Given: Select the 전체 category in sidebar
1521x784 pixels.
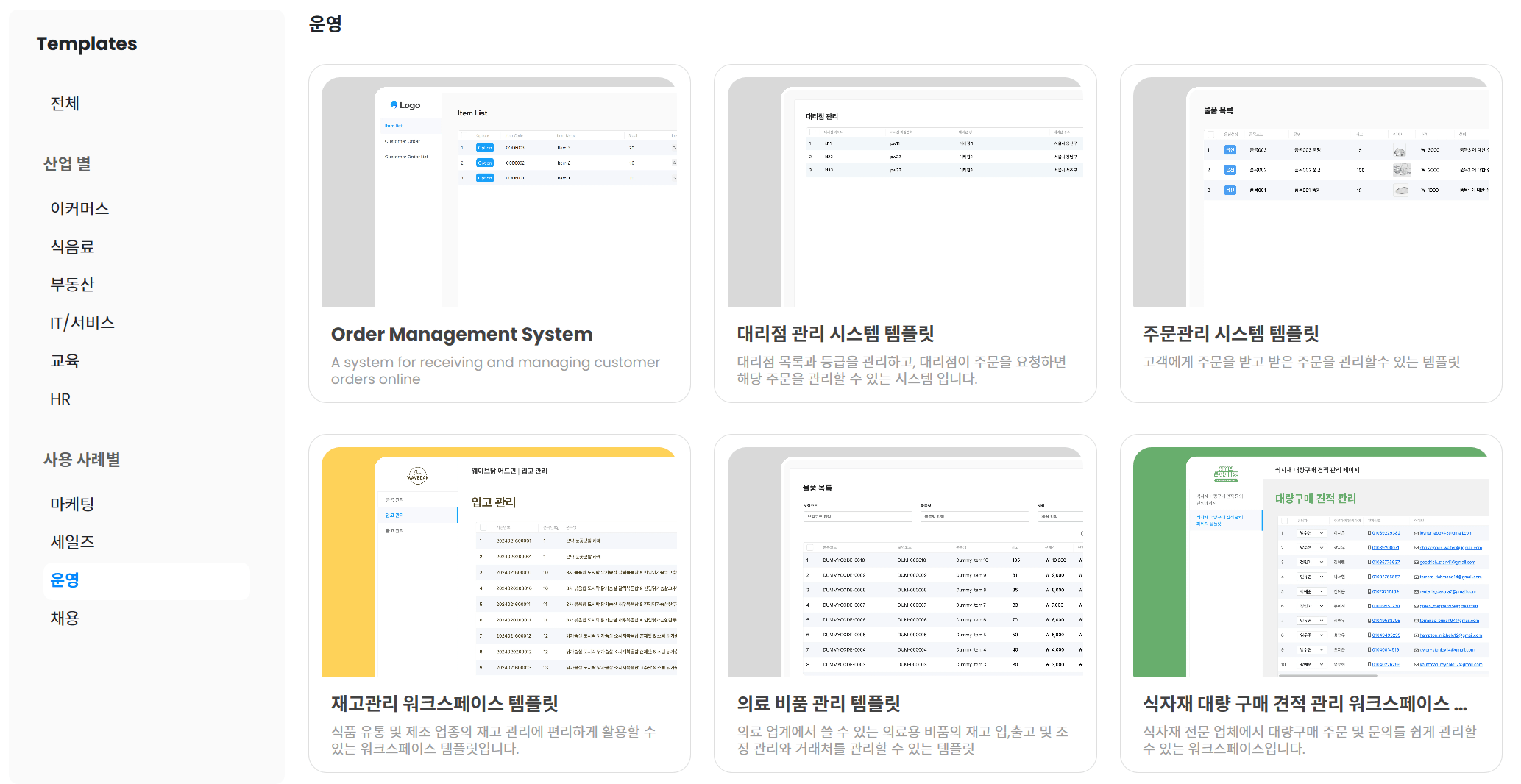Looking at the screenshot, I should click(x=65, y=104).
